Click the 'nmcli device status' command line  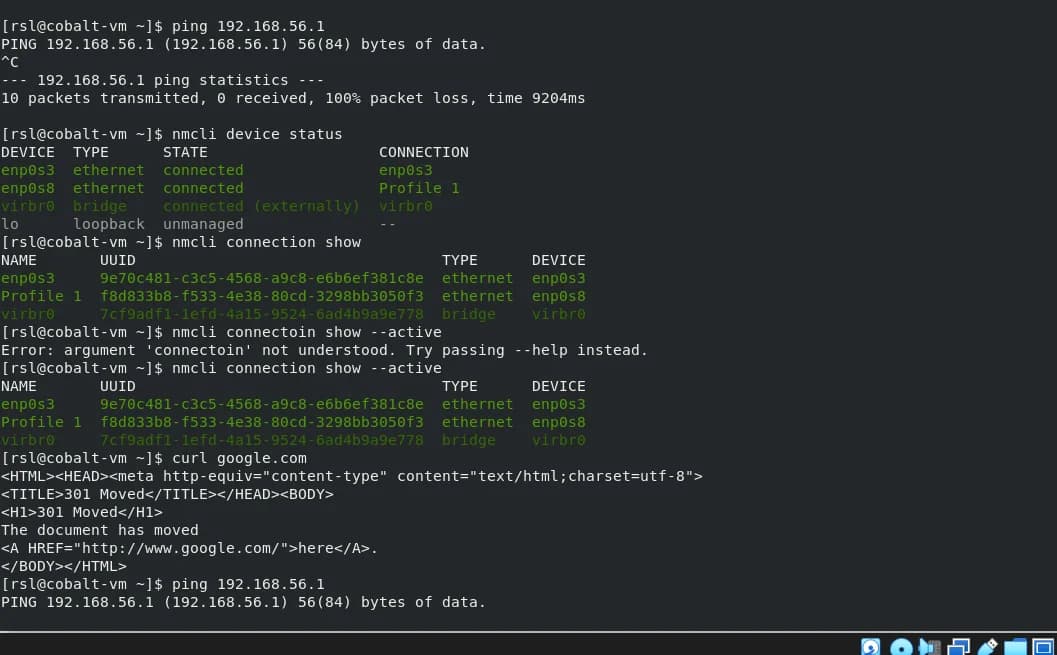coord(172,134)
